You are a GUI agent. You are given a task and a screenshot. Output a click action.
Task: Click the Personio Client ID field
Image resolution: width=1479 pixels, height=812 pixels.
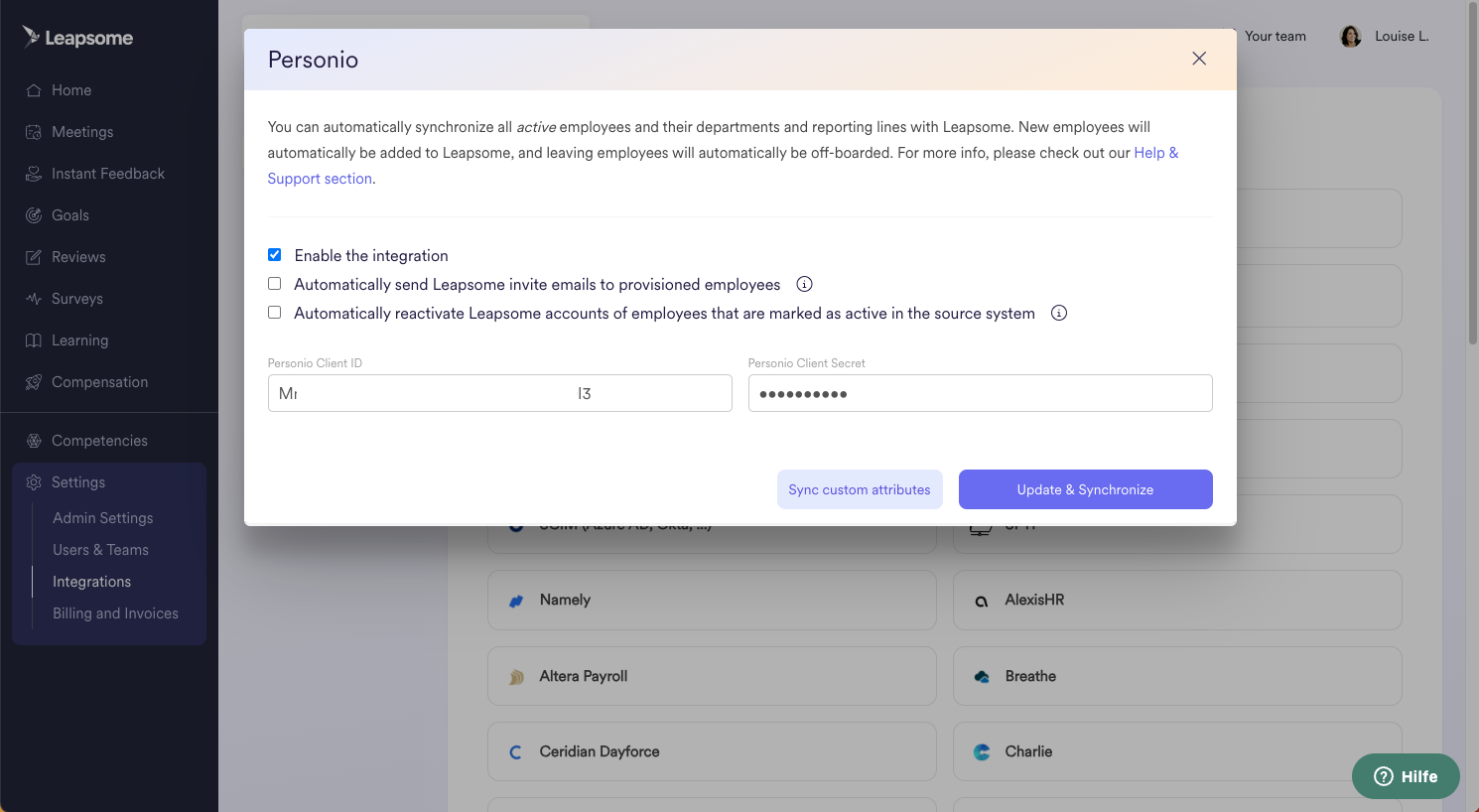(x=500, y=393)
